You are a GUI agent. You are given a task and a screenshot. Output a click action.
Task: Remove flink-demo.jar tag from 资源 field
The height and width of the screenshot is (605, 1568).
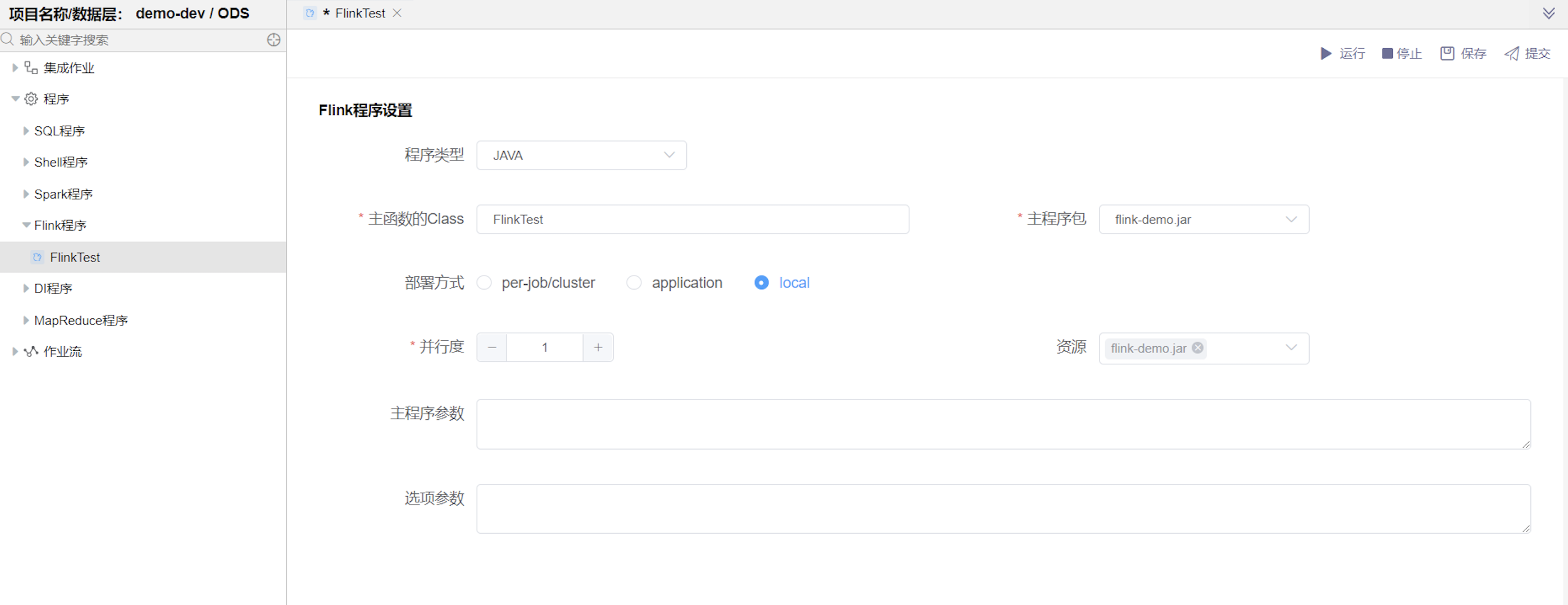pyautogui.click(x=1197, y=348)
